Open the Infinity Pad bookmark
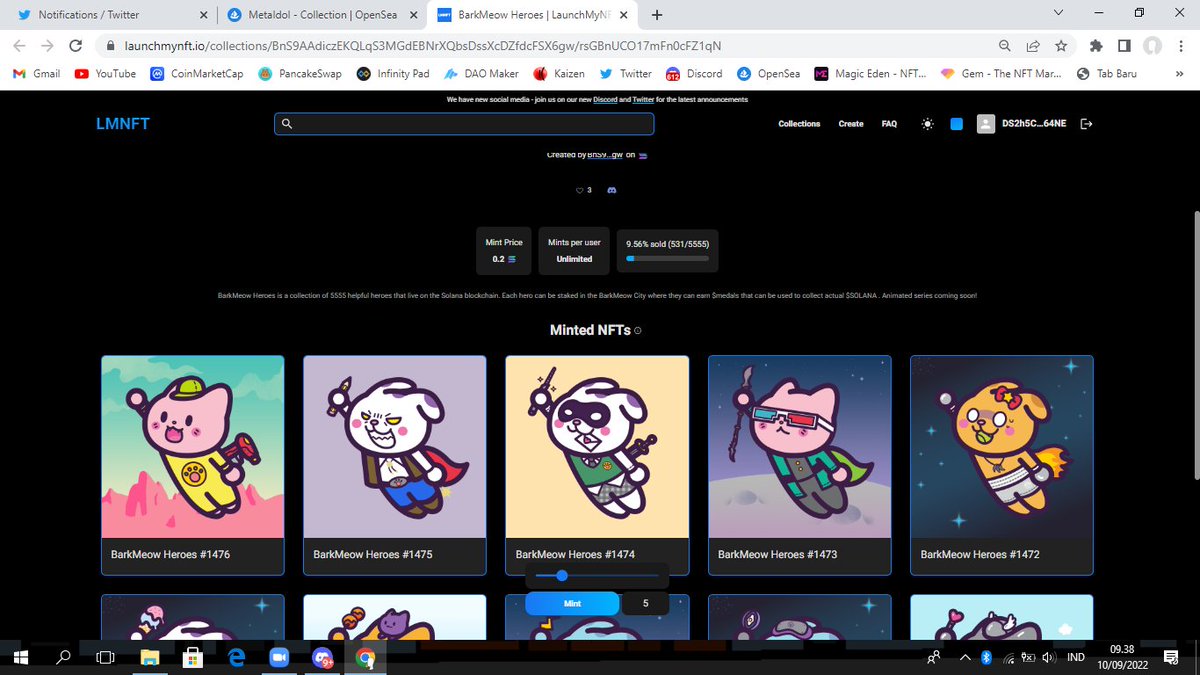Screen dimensions: 1200x675 pyautogui.click(x=393, y=73)
